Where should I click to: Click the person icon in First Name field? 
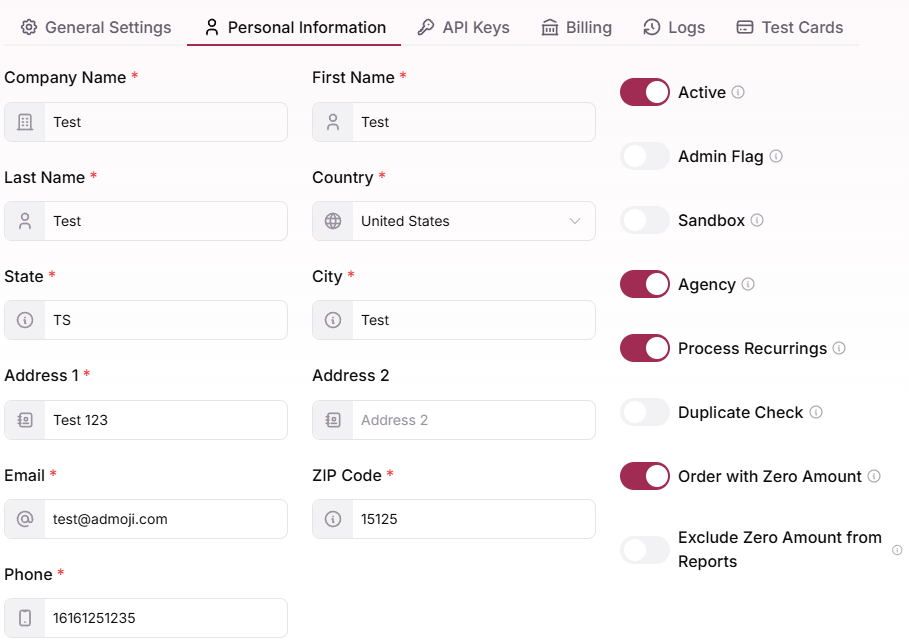(333, 122)
